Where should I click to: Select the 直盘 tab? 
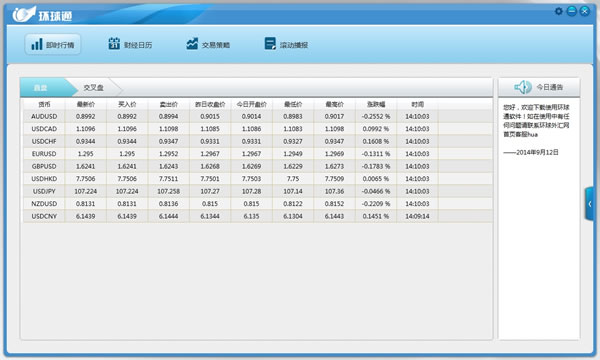tap(41, 88)
